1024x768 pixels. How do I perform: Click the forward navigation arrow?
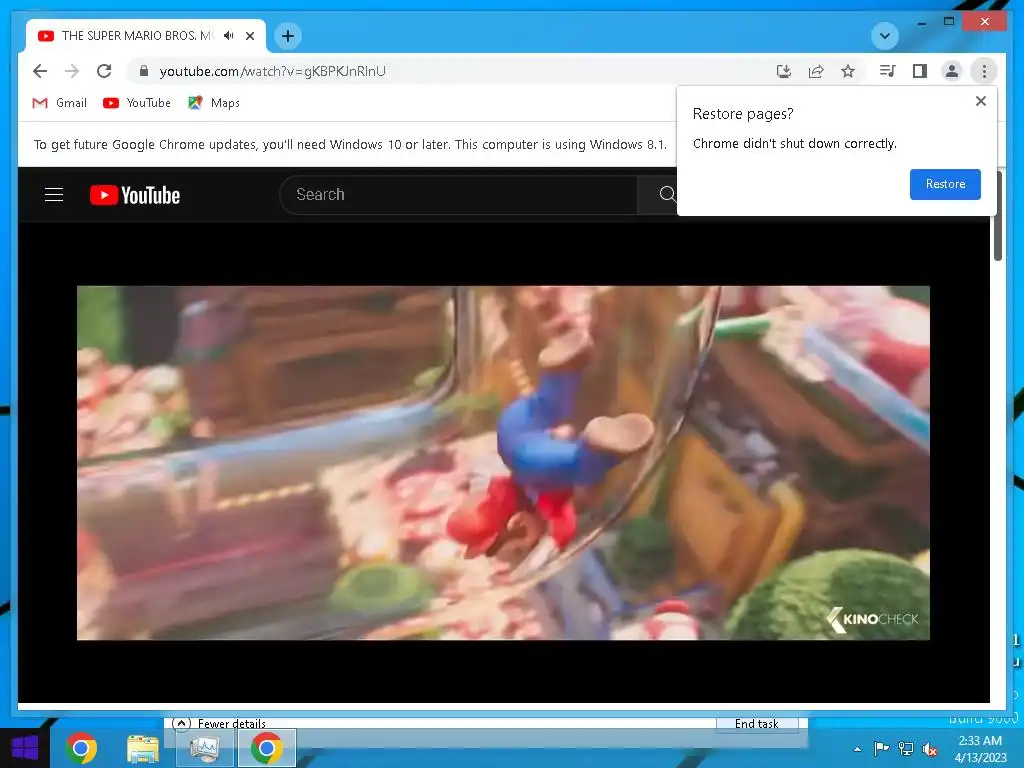coord(72,71)
